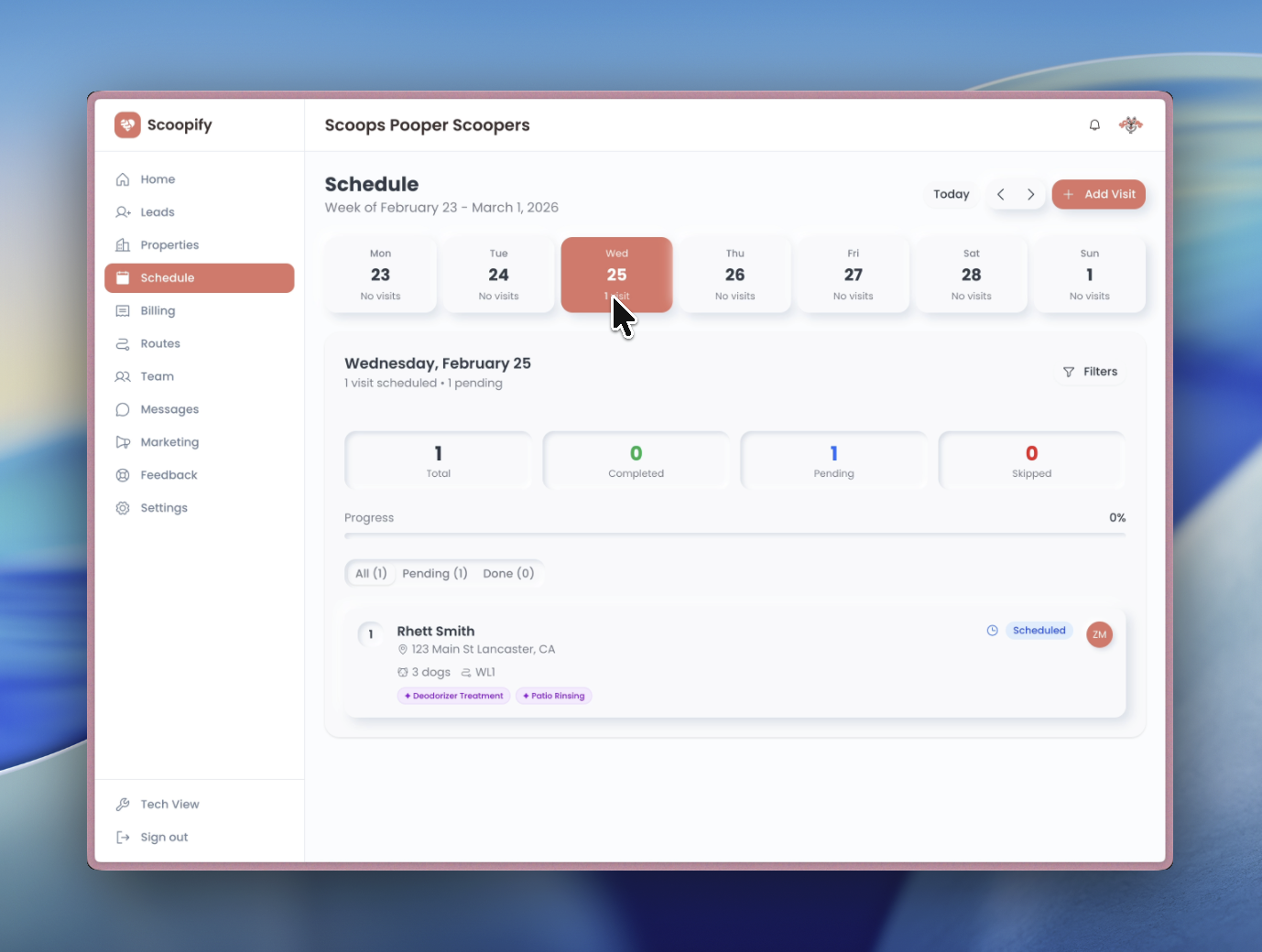Open the Filters dropdown

click(x=1090, y=372)
